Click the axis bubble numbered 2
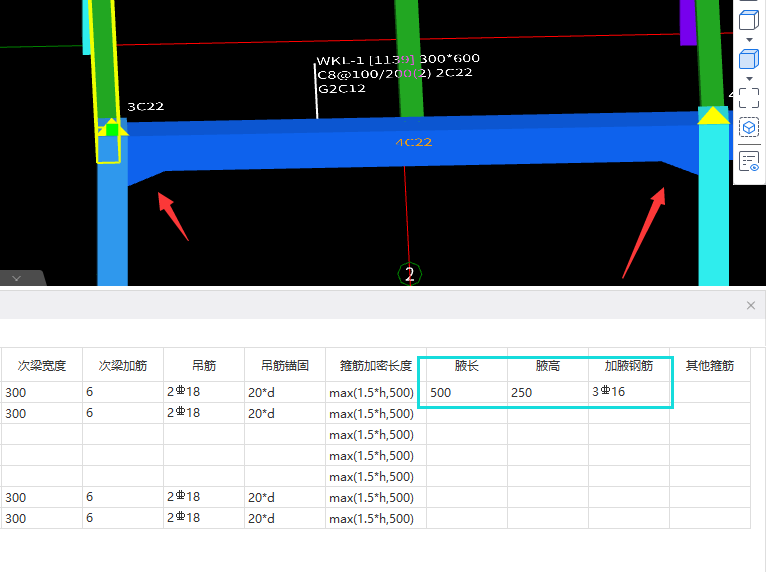This screenshot has height=572, width=766. (x=409, y=274)
